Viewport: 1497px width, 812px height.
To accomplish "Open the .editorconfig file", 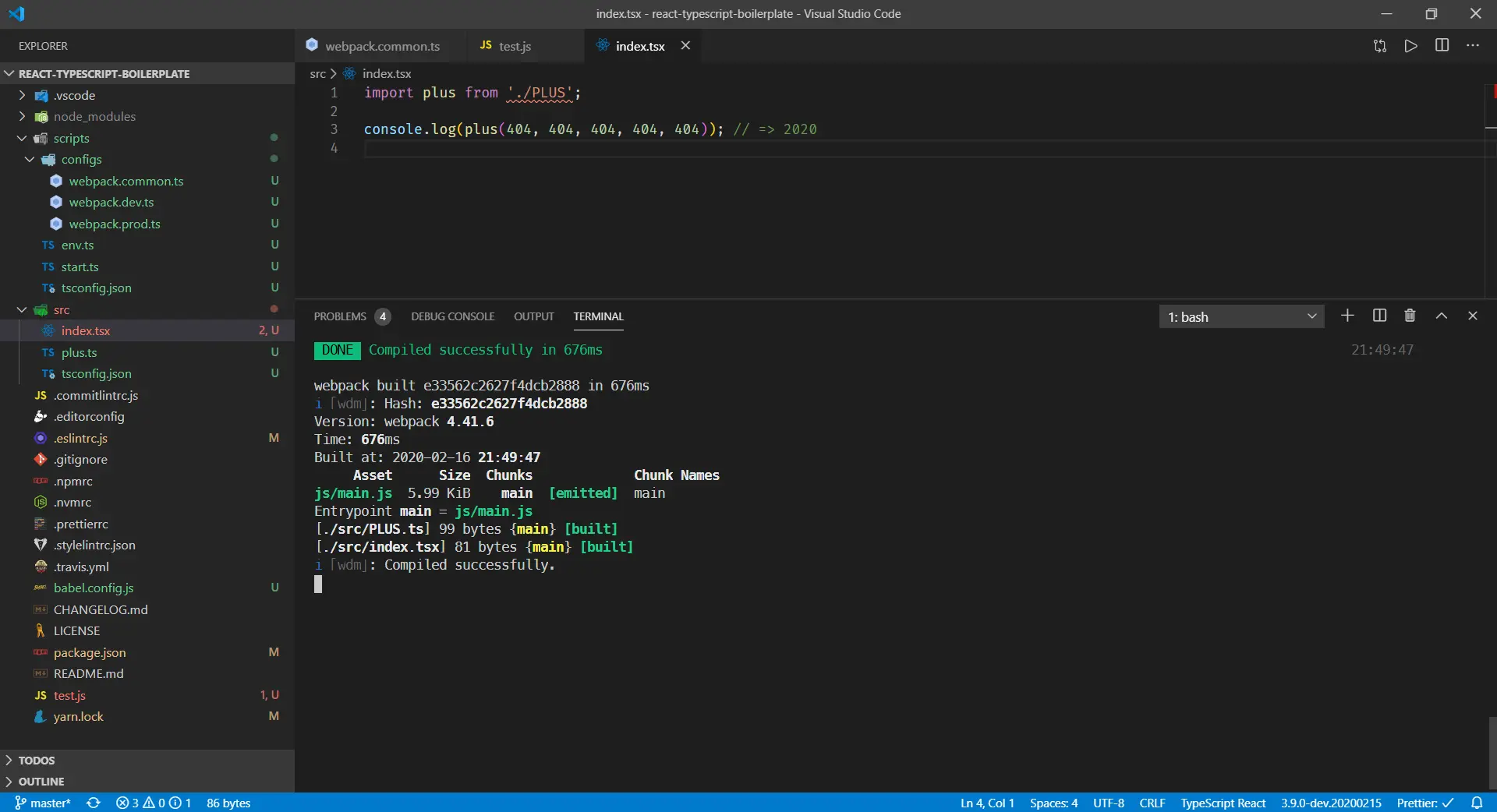I will click(x=147, y=416).
